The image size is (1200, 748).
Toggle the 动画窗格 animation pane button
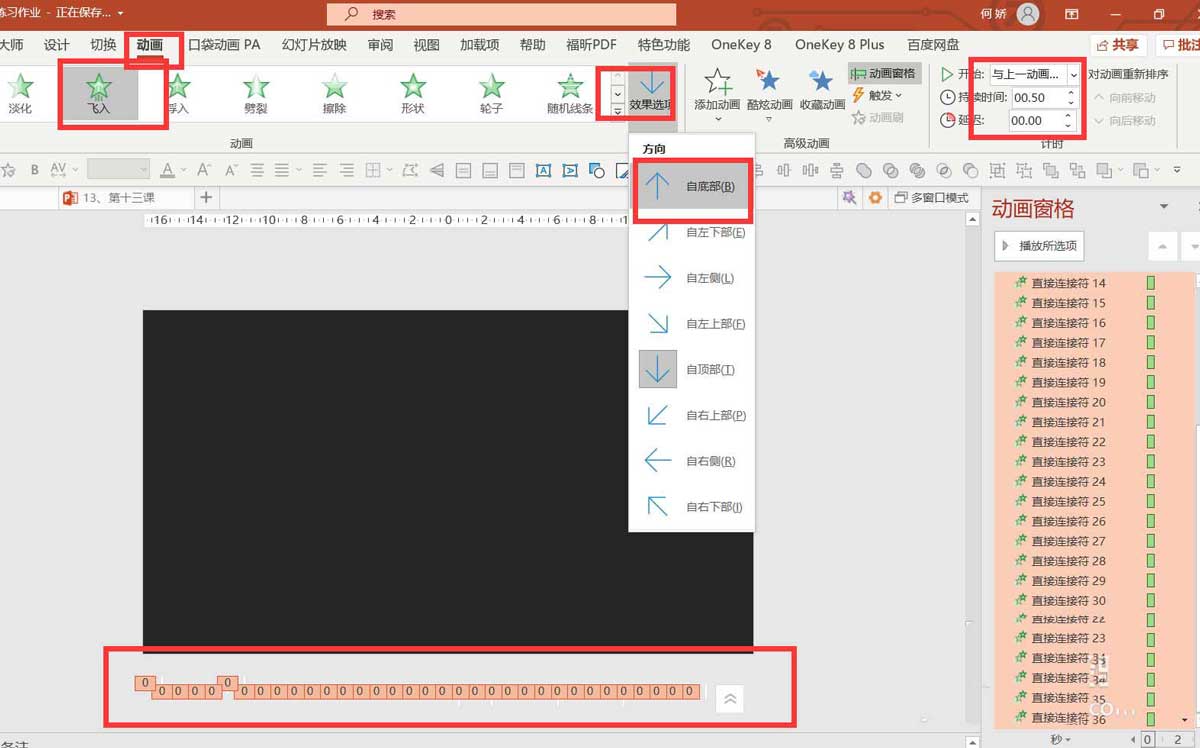[883, 73]
